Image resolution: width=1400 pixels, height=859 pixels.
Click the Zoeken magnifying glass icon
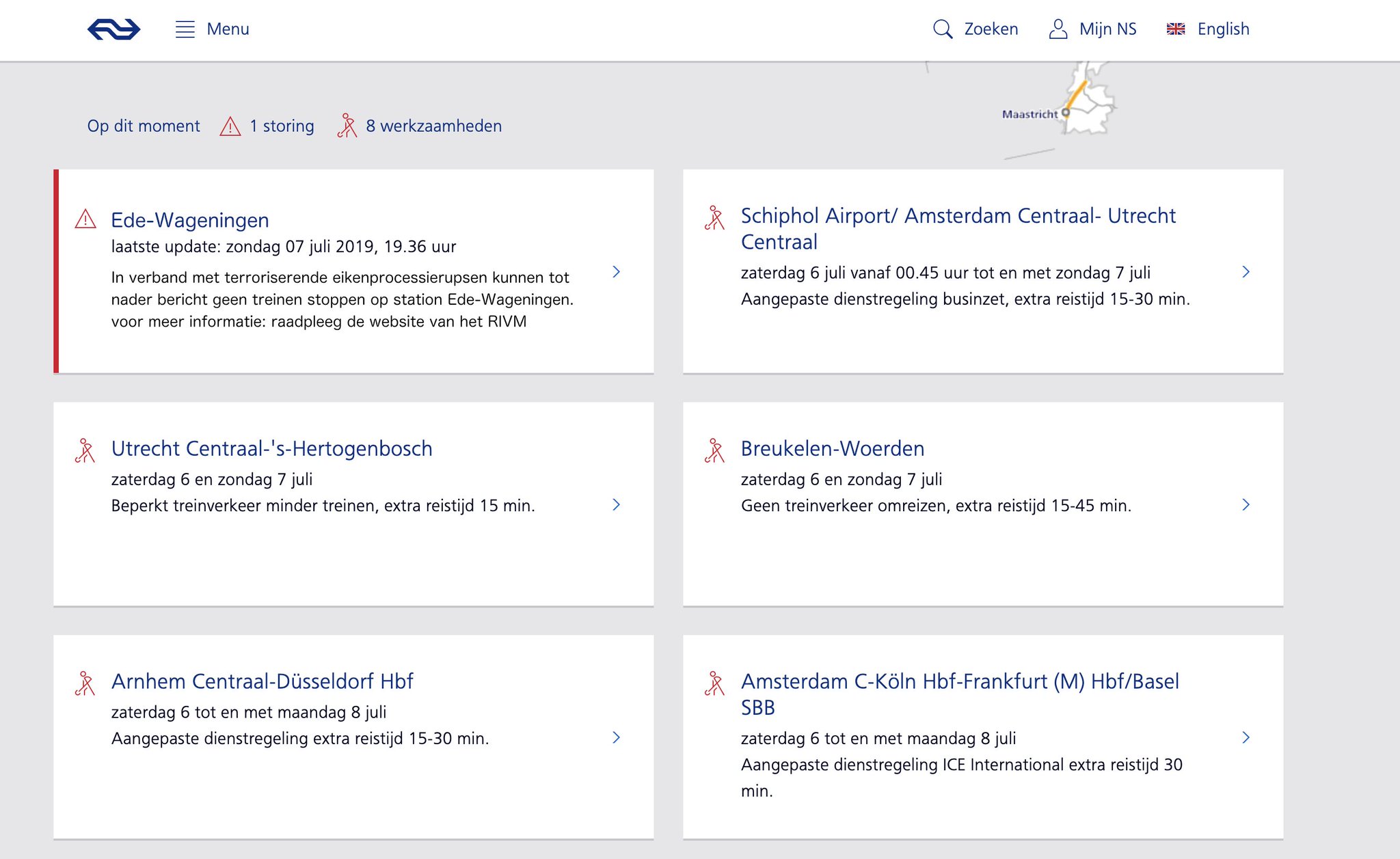coord(943,29)
